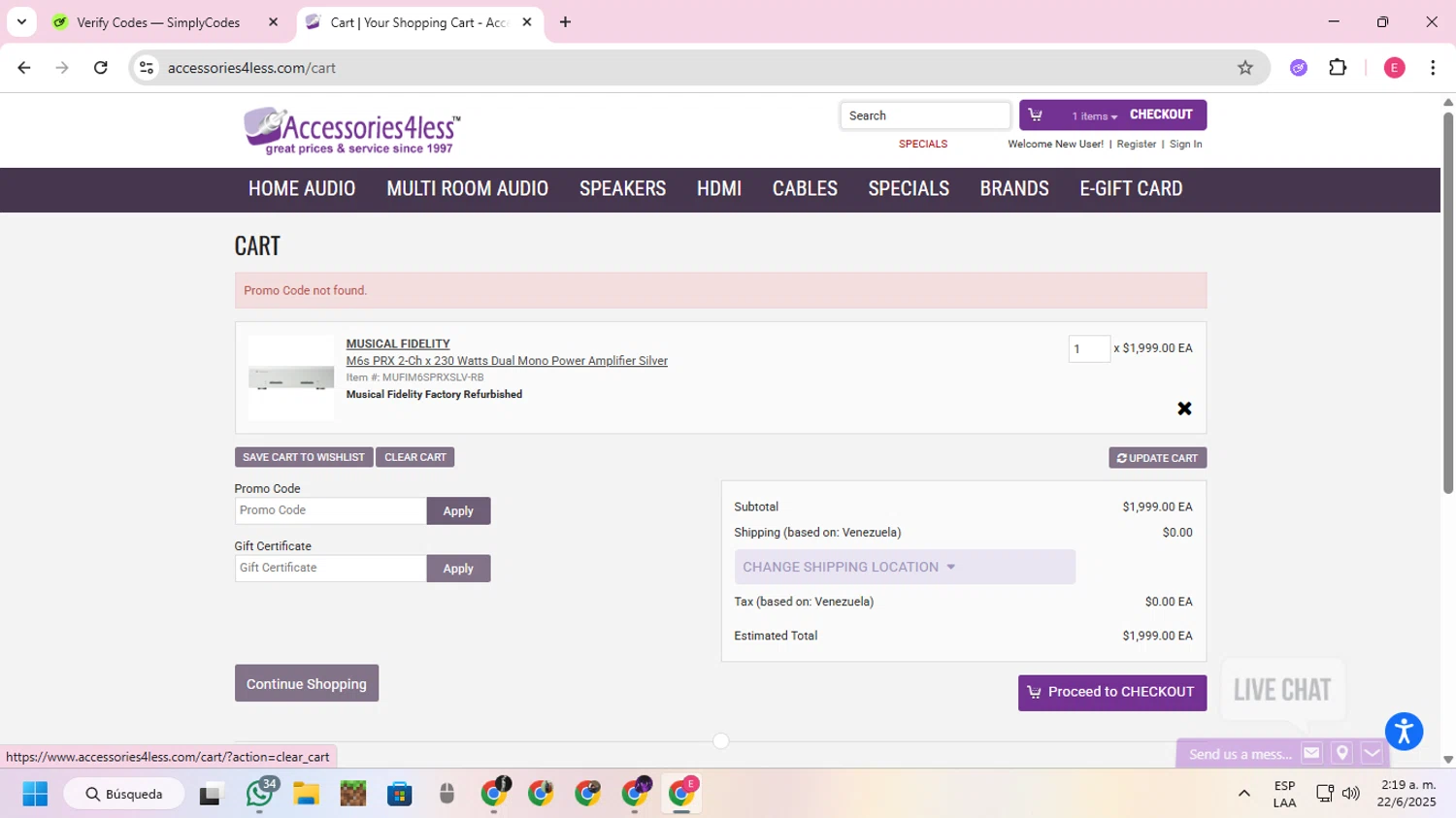This screenshot has width=1456, height=818.
Task: Expand the '1 items' cart dropdown
Action: 1094,116
